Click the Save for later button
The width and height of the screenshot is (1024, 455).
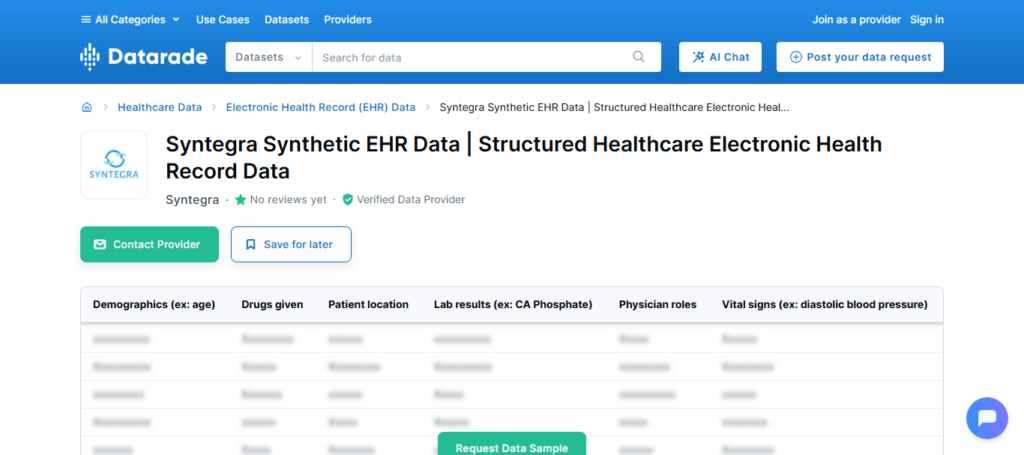(291, 244)
